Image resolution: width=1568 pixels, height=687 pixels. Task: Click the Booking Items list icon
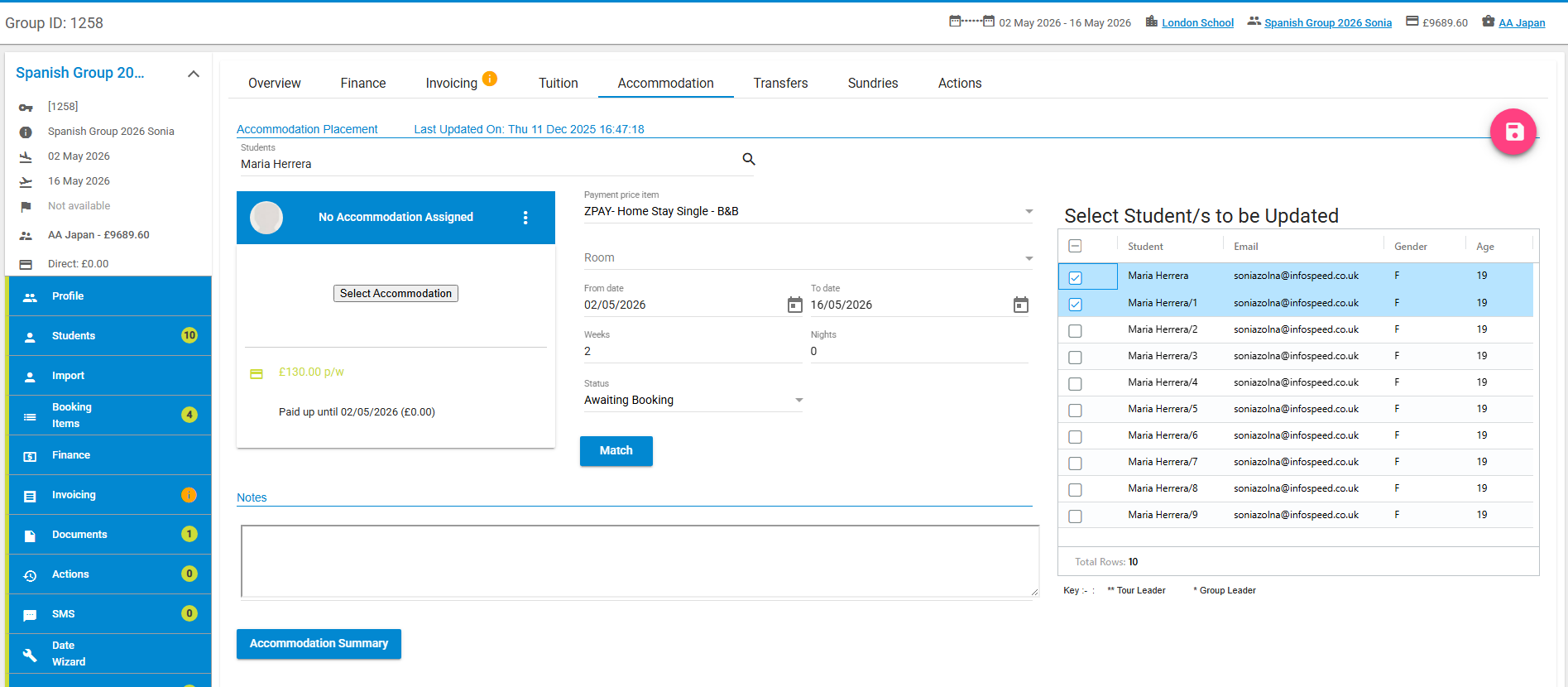(30, 416)
